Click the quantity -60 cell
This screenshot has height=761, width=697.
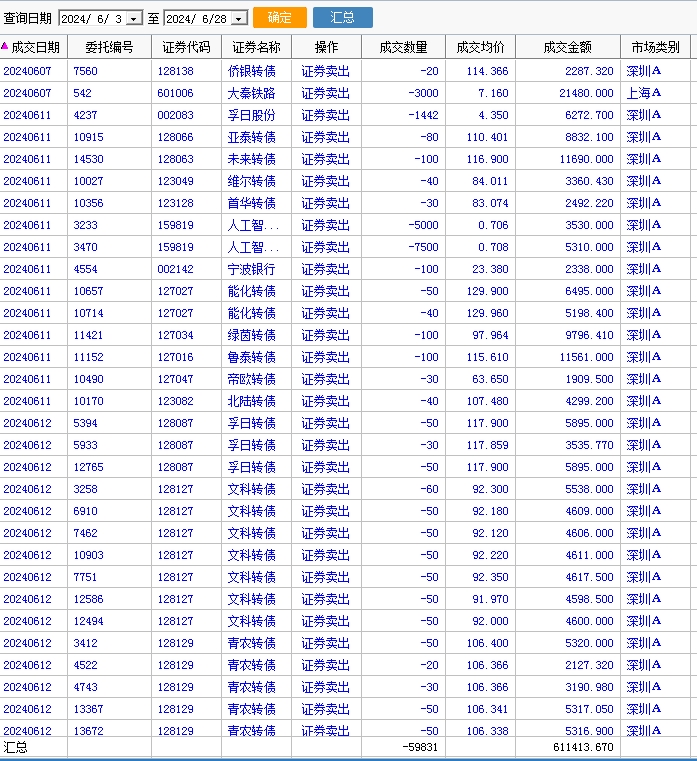tap(429, 489)
